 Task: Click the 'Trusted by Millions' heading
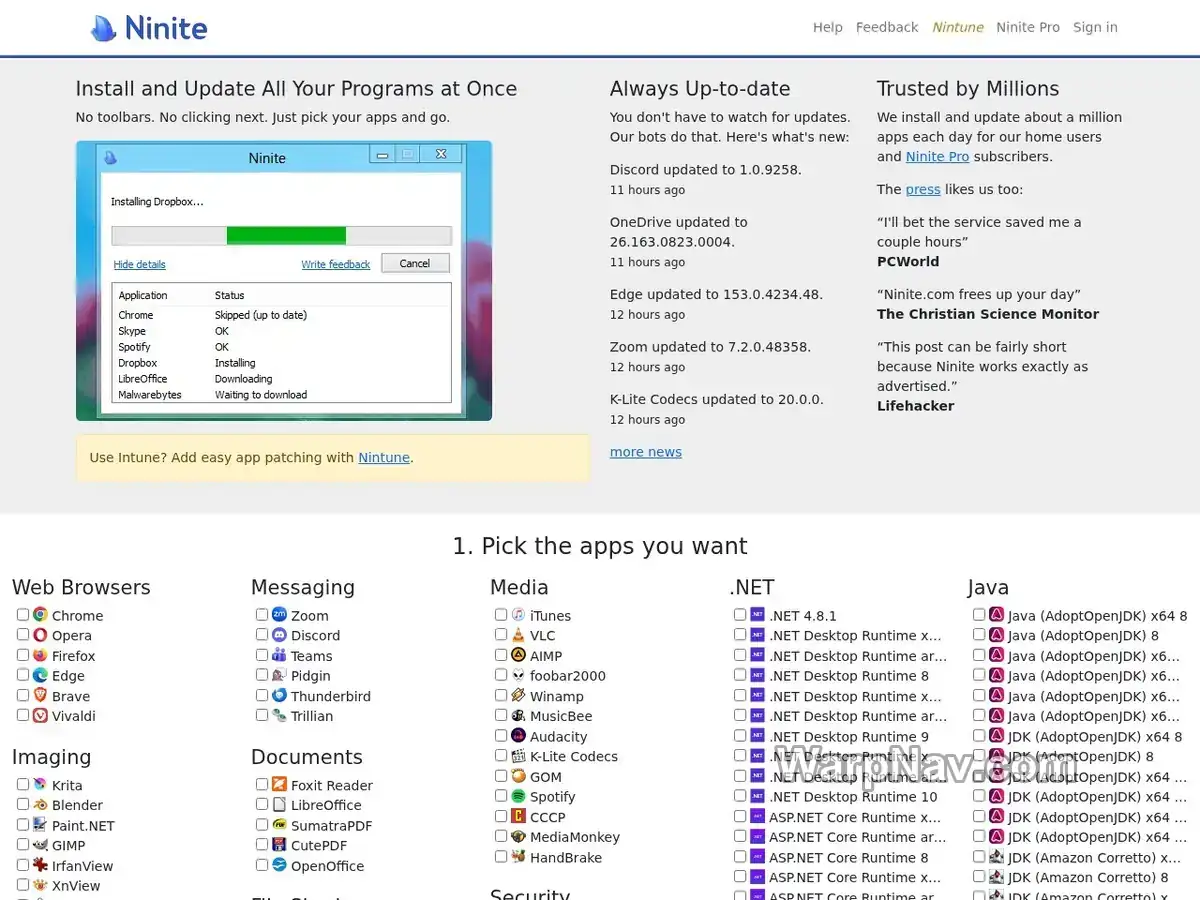pyautogui.click(x=968, y=89)
